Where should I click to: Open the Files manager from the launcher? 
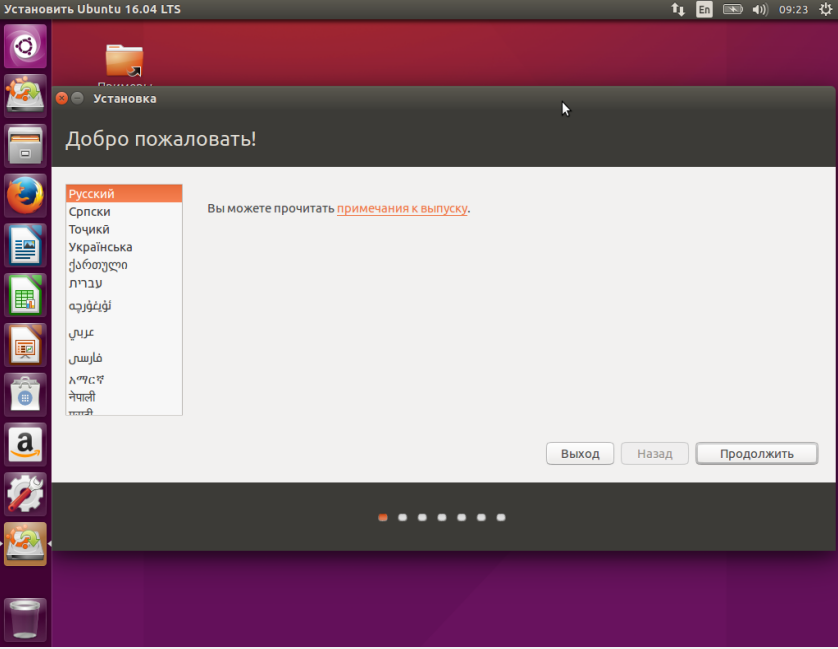[25, 145]
